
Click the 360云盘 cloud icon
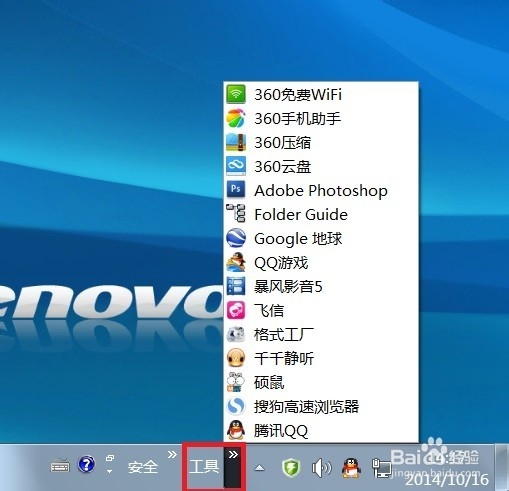(x=236, y=166)
